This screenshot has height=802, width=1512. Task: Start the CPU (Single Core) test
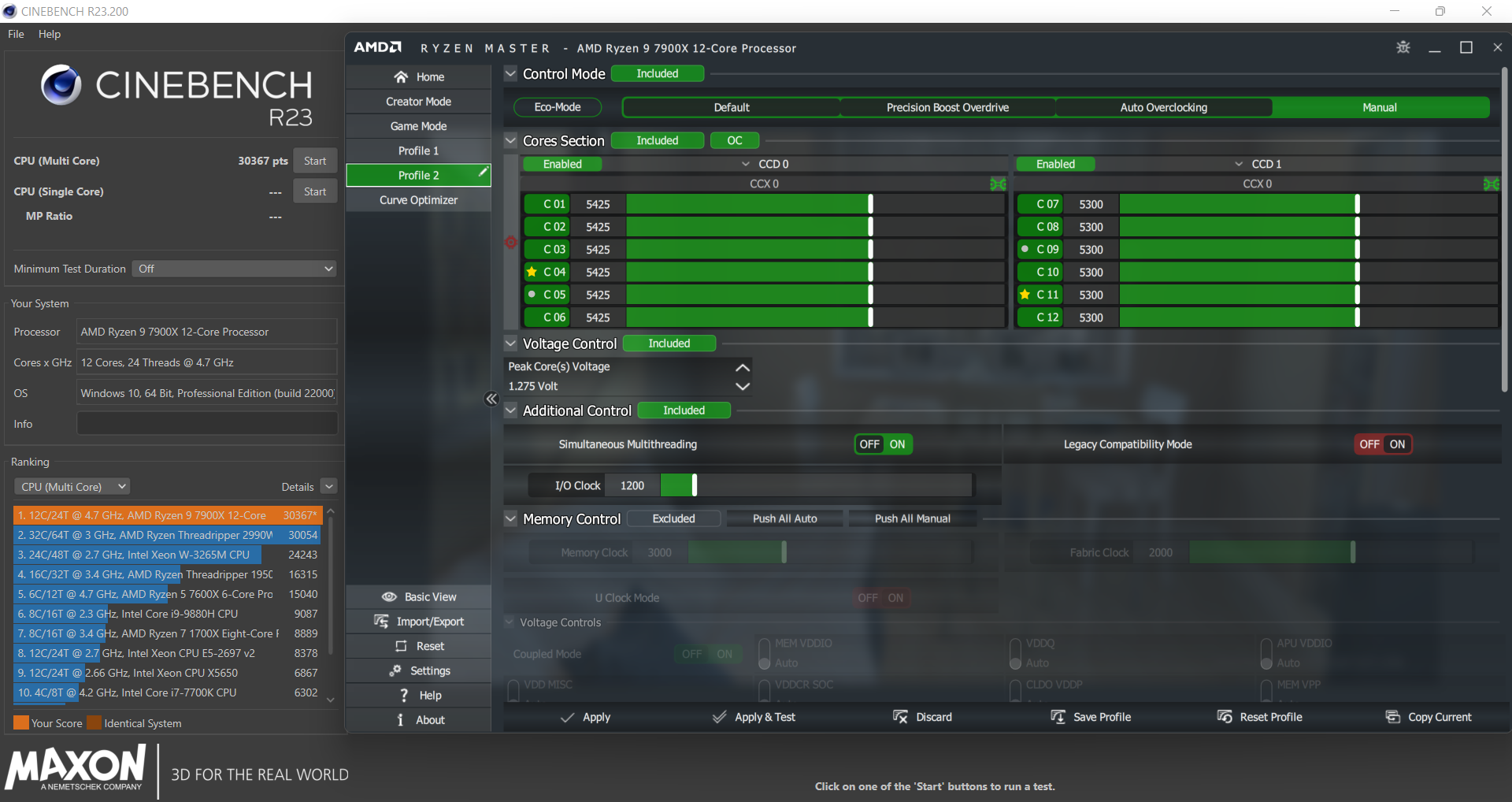[x=315, y=191]
